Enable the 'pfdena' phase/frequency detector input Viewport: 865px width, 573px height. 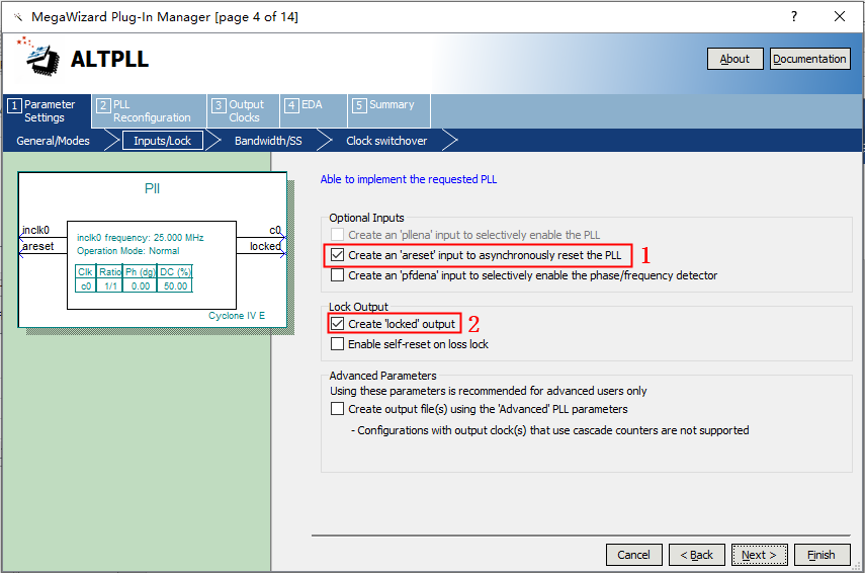click(x=337, y=275)
